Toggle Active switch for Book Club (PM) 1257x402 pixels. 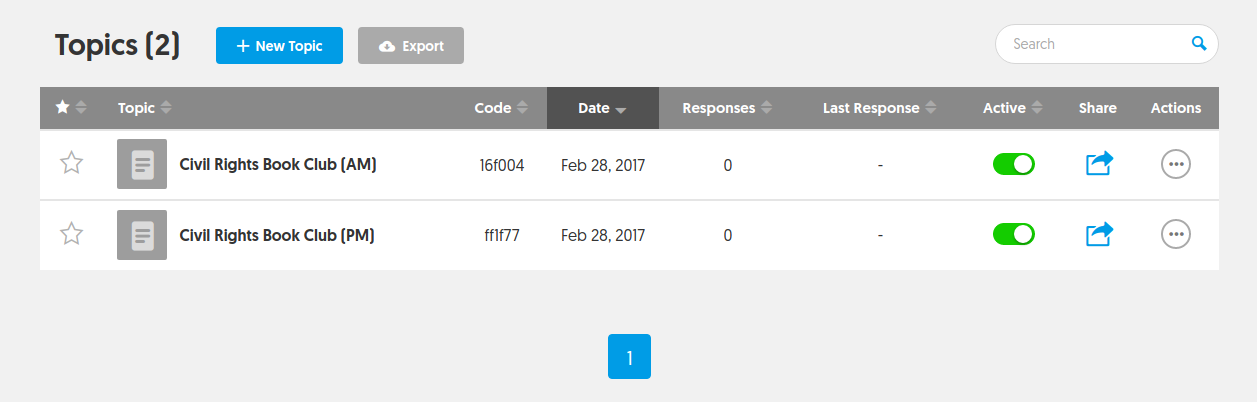[1013, 234]
